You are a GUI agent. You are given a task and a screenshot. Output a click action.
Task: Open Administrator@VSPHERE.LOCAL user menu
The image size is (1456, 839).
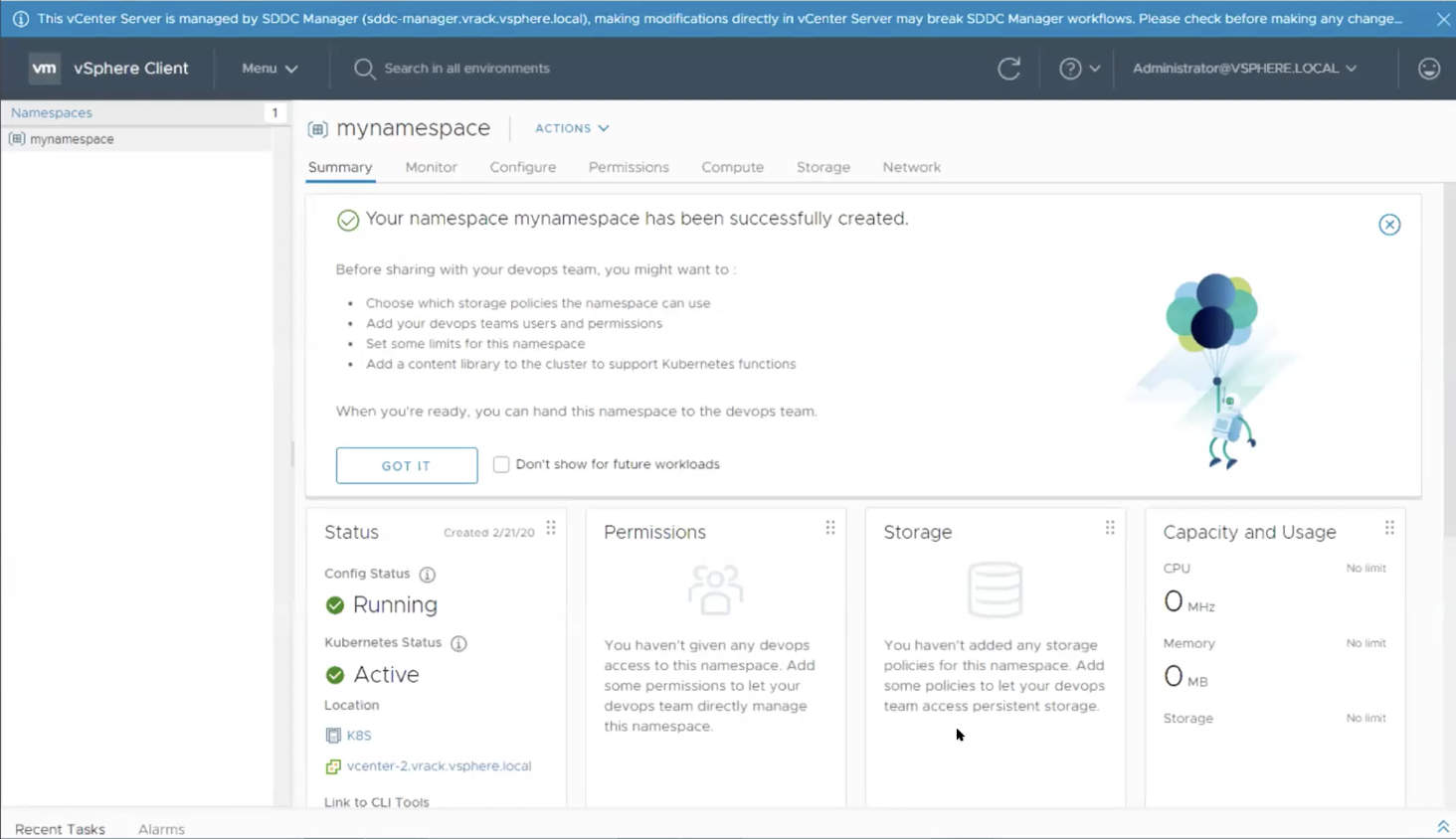coord(1243,69)
